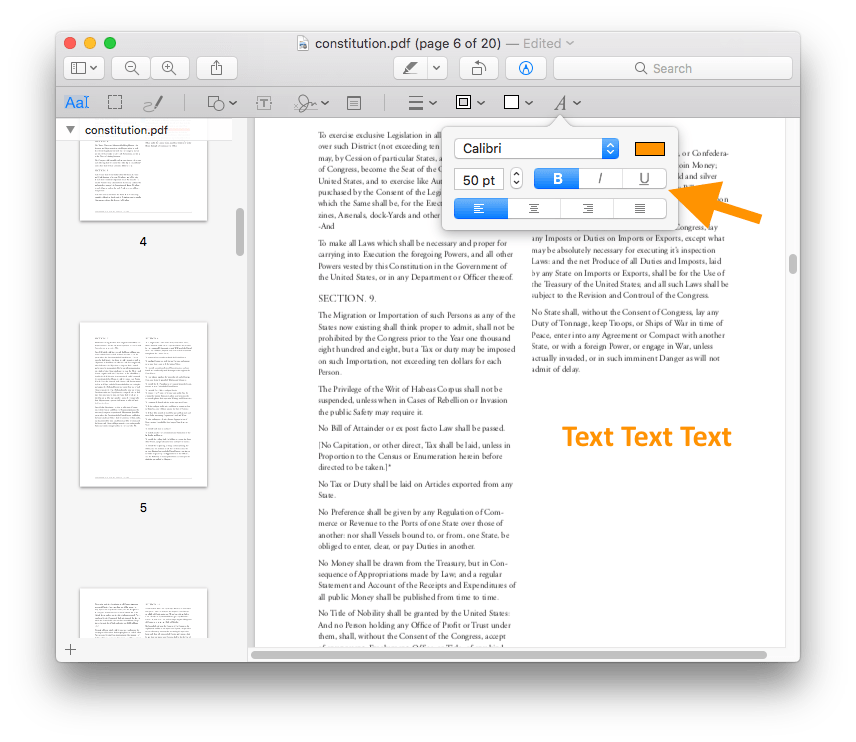
Task: Open the Sign tool for signatures
Action: (307, 102)
